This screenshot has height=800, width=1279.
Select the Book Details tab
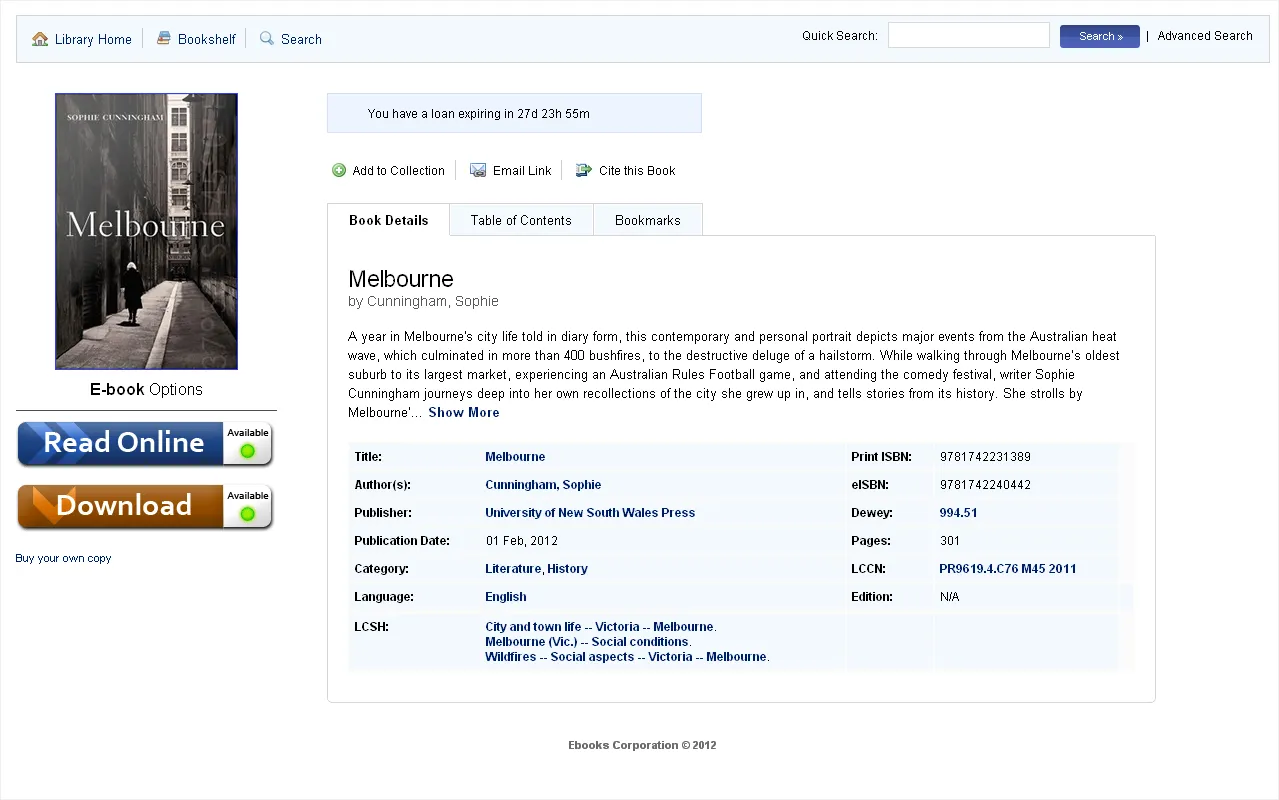pyautogui.click(x=388, y=219)
